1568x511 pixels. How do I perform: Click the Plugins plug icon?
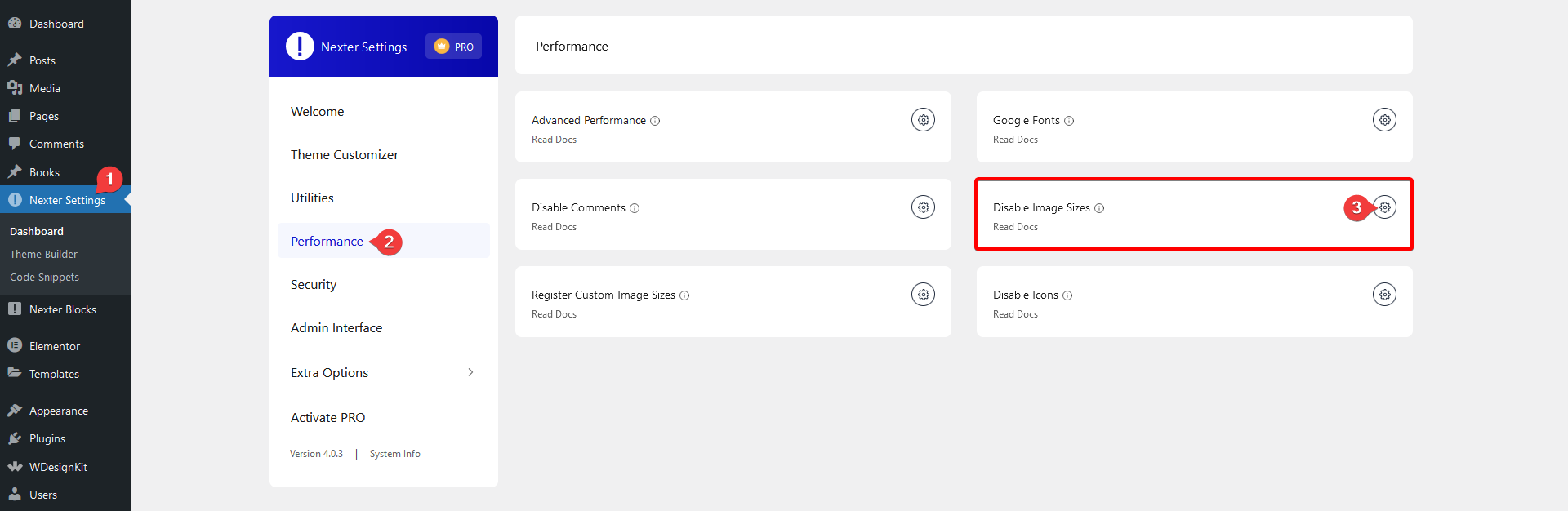click(x=15, y=438)
